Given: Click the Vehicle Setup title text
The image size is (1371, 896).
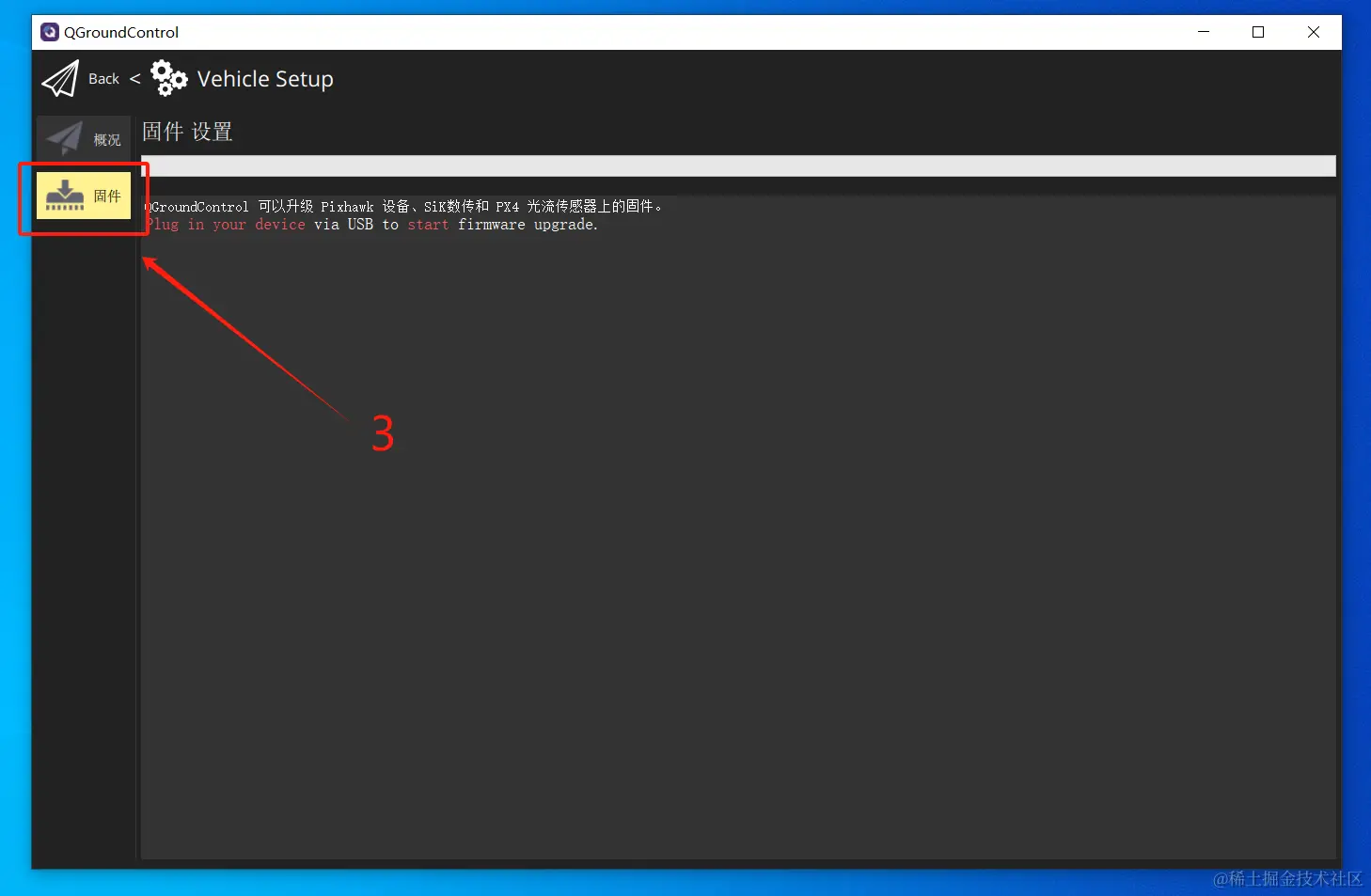Looking at the screenshot, I should pyautogui.click(x=265, y=79).
